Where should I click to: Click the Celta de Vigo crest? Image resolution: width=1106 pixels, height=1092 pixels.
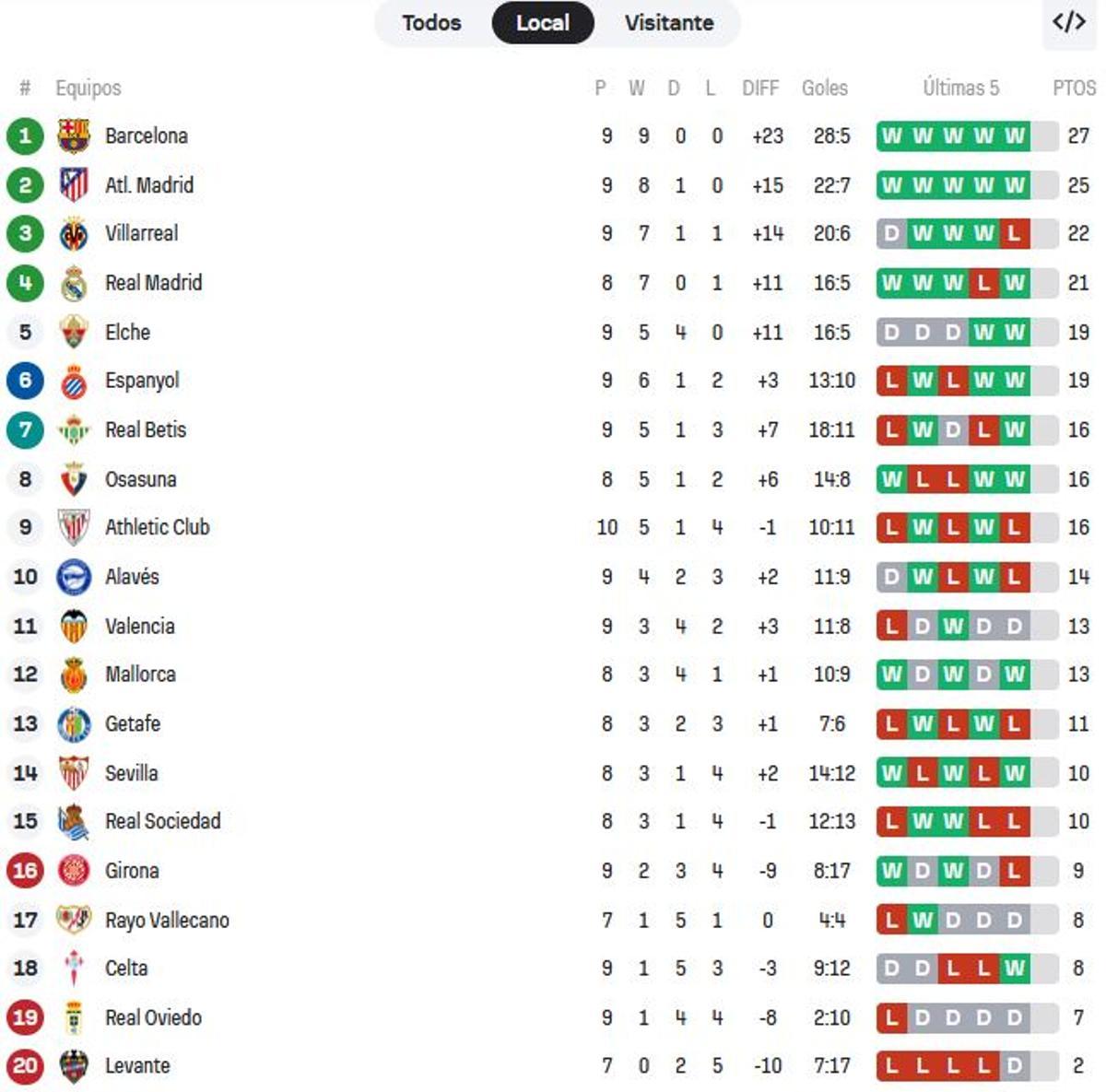(x=74, y=969)
